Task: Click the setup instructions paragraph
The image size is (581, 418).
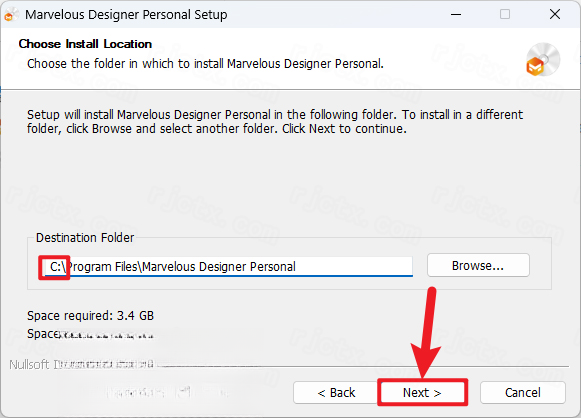Action: (275, 122)
